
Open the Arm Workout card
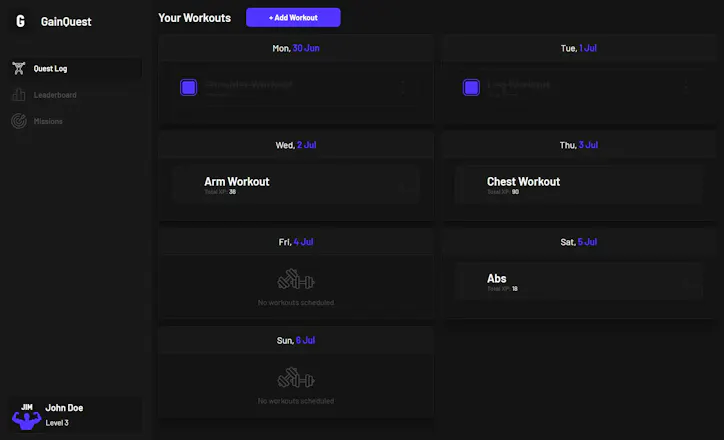pos(296,185)
